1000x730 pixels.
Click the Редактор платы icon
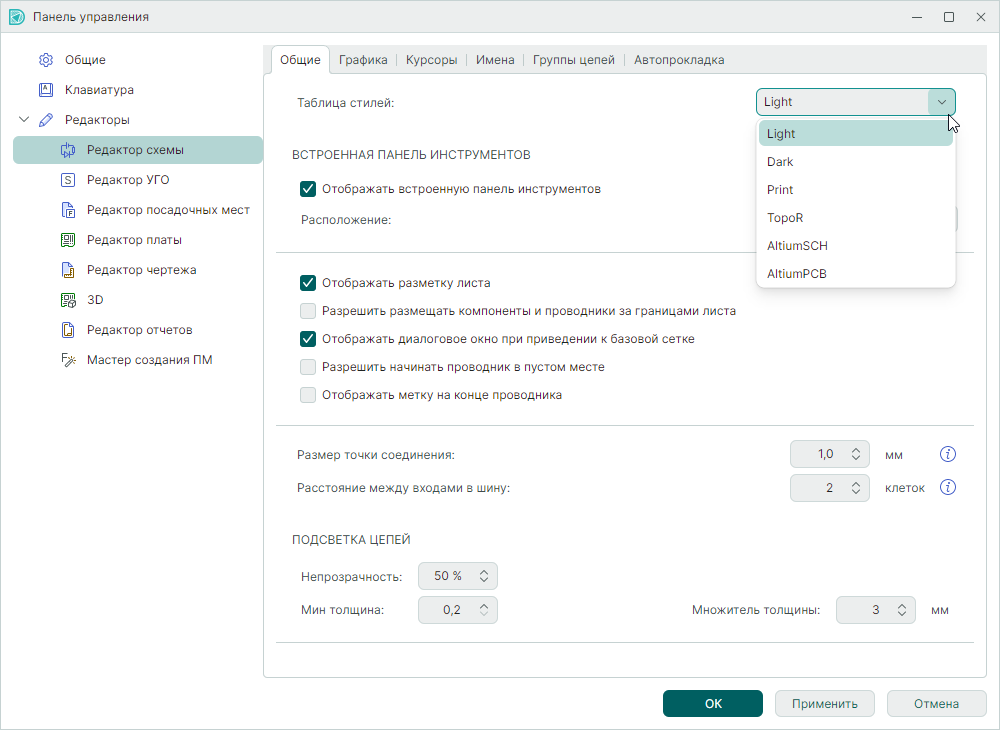point(68,240)
